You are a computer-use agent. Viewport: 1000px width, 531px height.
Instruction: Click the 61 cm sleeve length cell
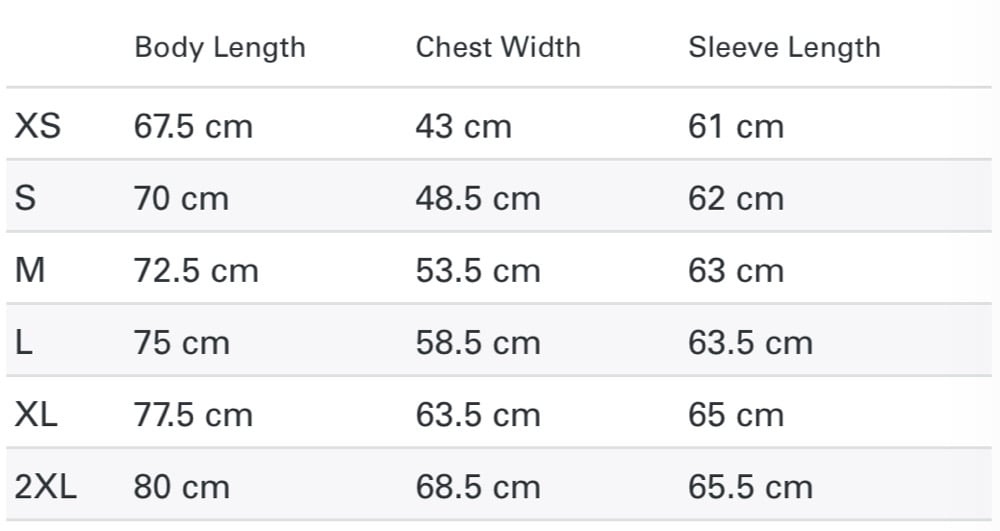(736, 126)
